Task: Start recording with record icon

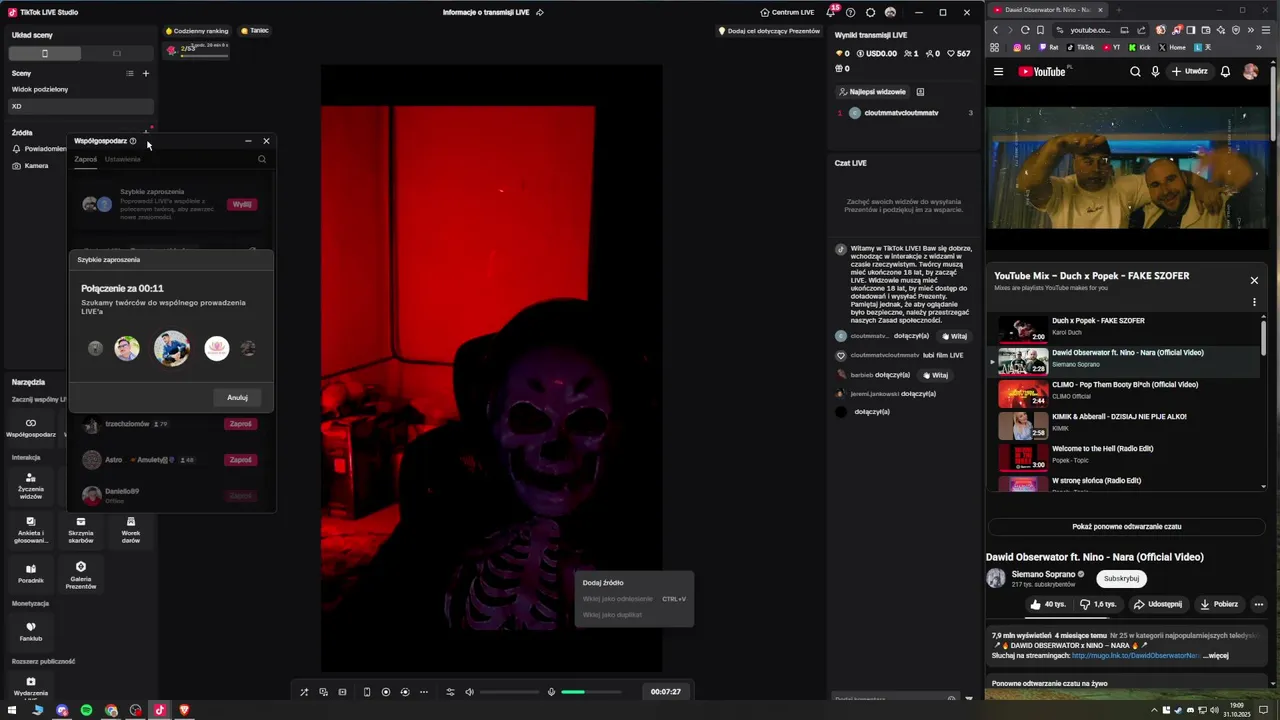Action: 385,692
